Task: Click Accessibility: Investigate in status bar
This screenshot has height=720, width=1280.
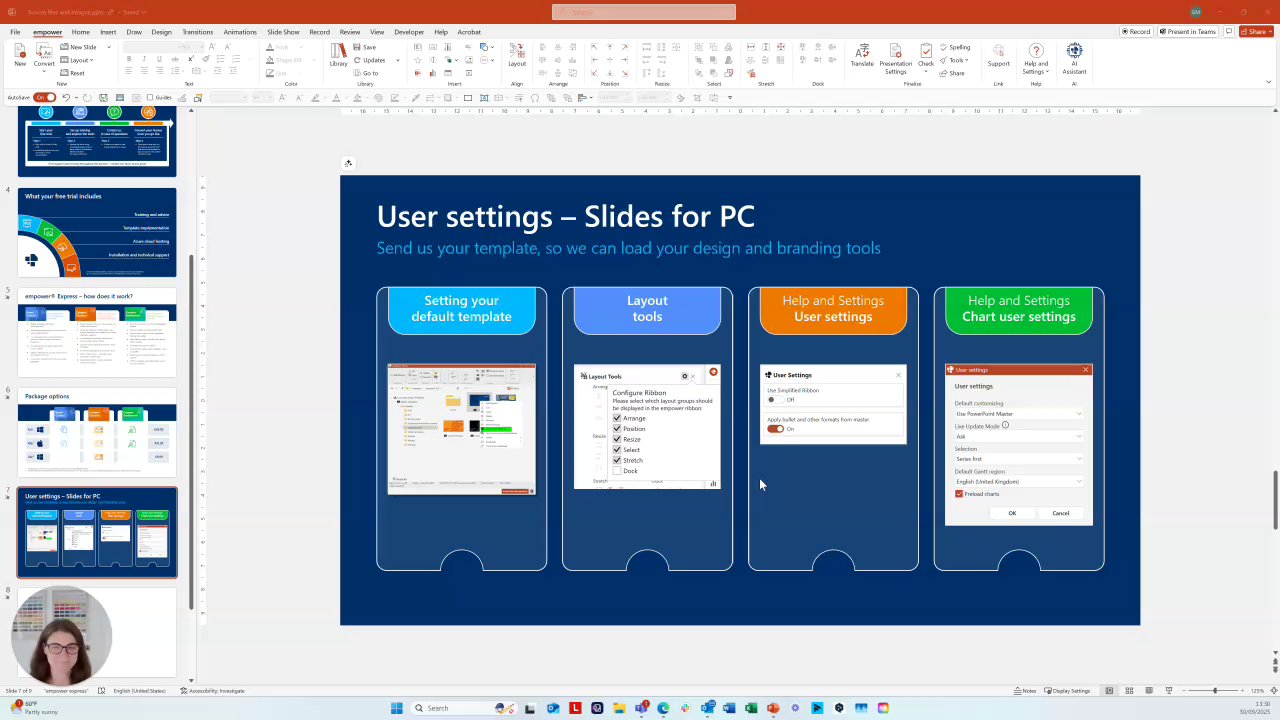Action: [213, 691]
